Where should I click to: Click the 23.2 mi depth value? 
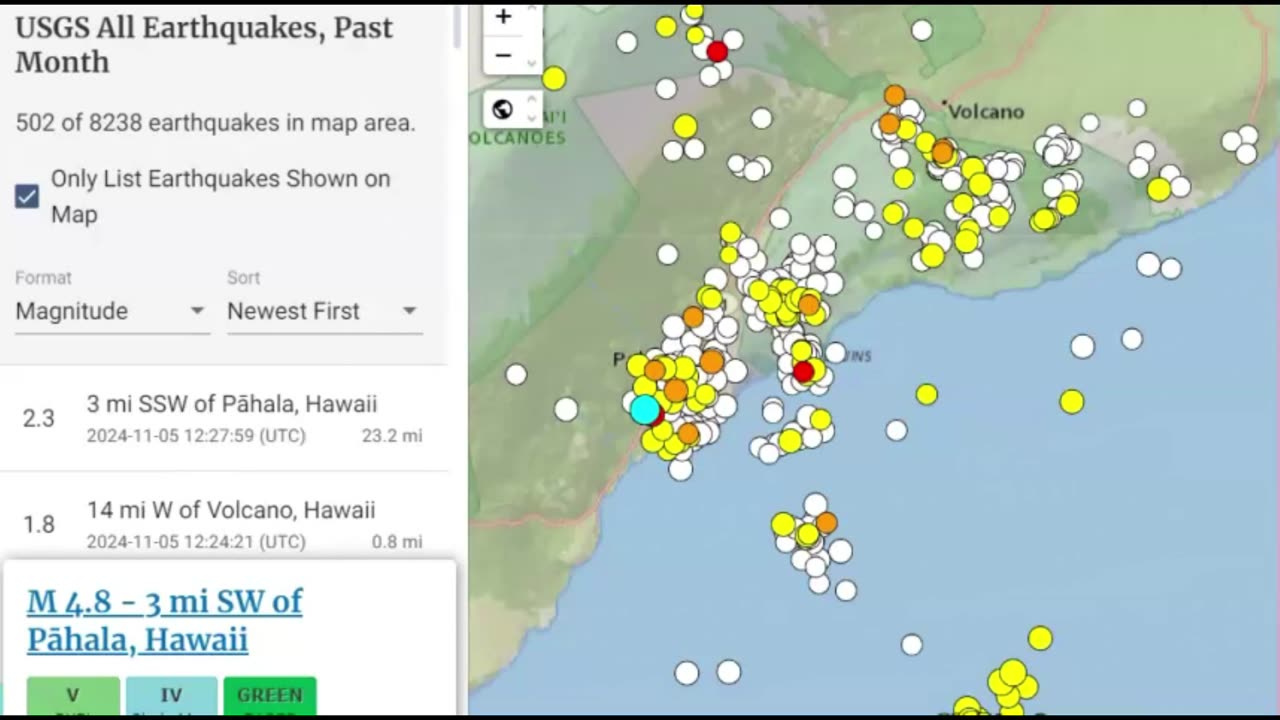(x=392, y=436)
